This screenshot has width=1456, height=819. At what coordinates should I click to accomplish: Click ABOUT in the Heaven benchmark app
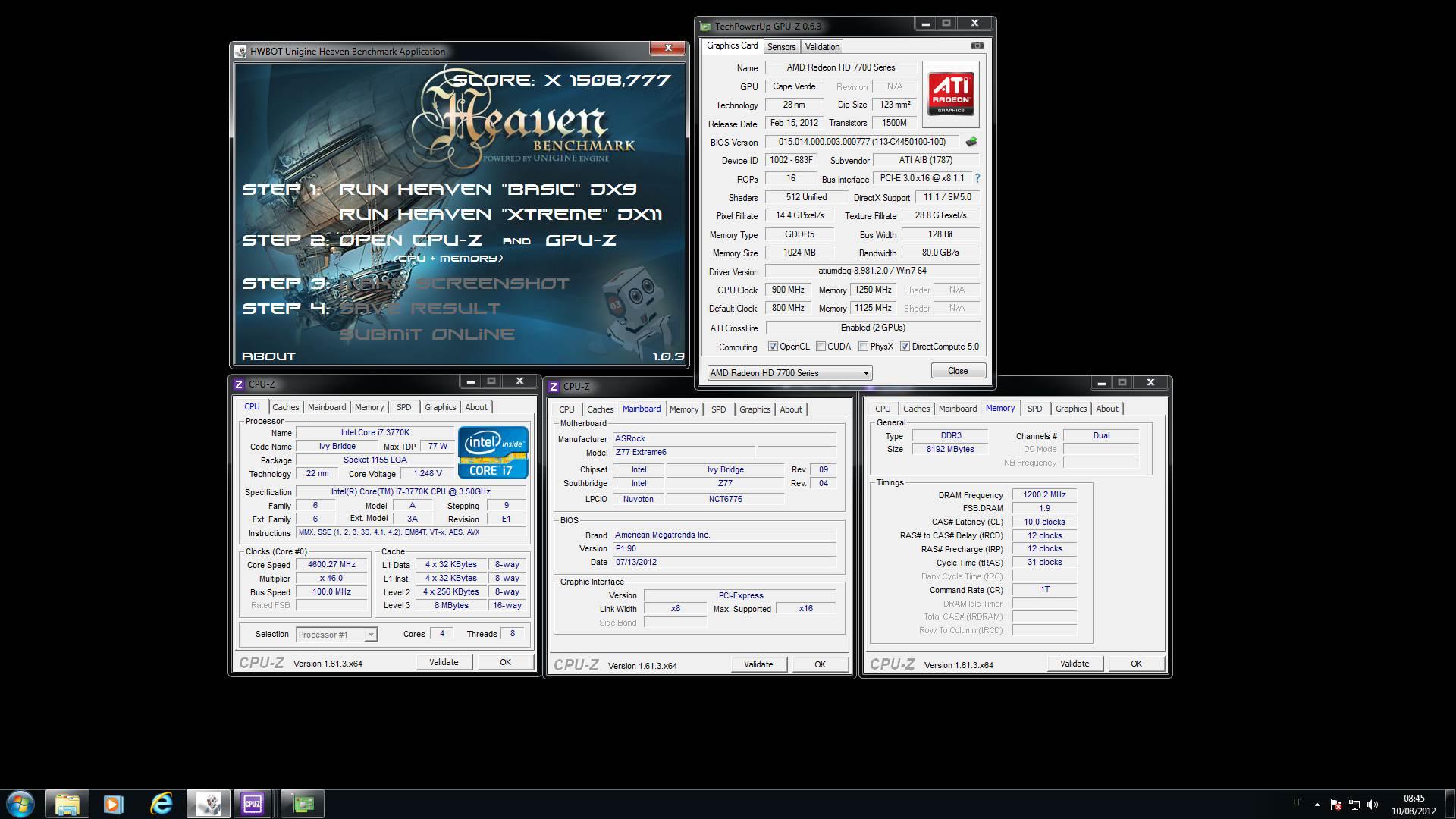(268, 356)
